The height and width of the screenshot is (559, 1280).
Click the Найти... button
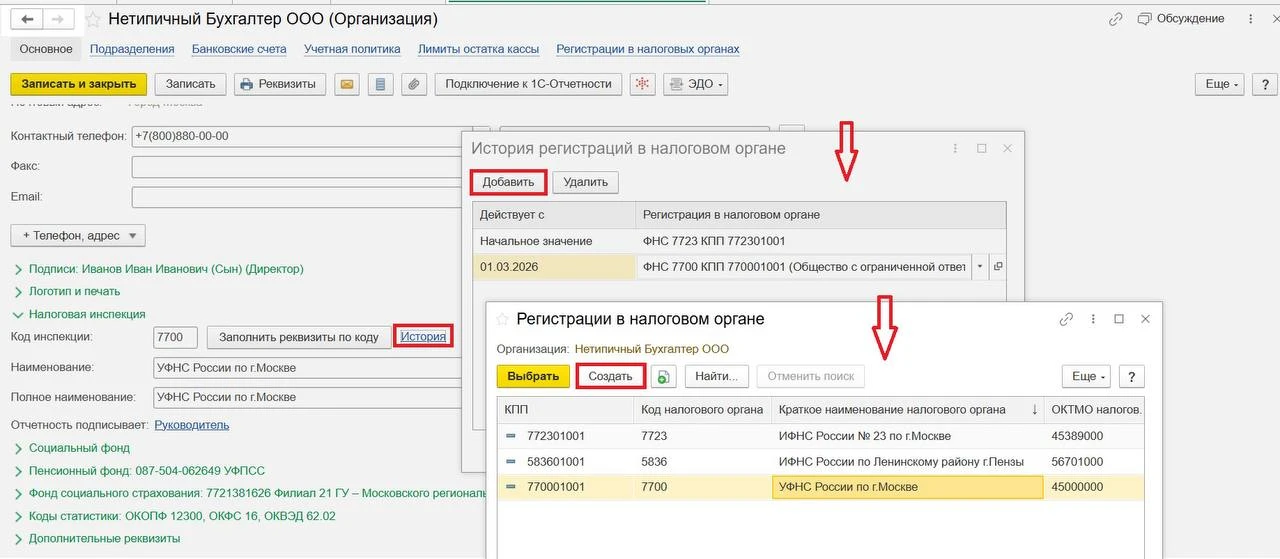click(x=716, y=376)
